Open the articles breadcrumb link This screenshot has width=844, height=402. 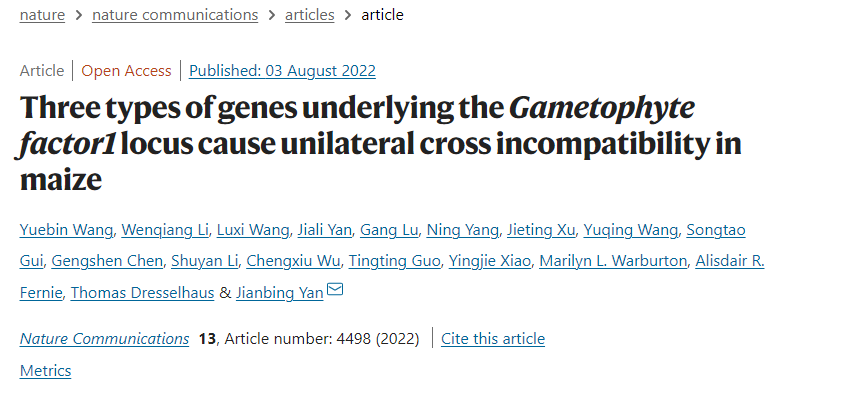tap(310, 15)
